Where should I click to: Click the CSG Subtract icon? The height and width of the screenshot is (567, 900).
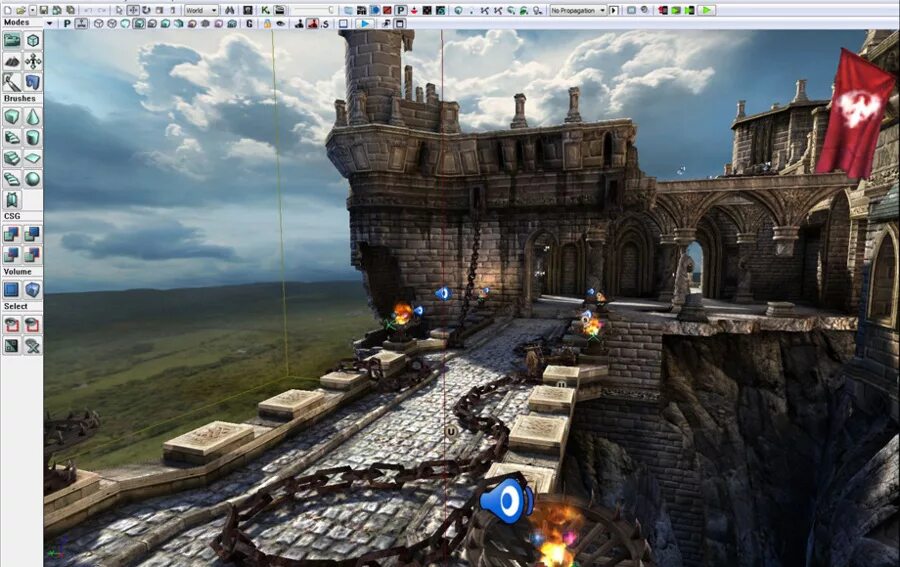33,234
